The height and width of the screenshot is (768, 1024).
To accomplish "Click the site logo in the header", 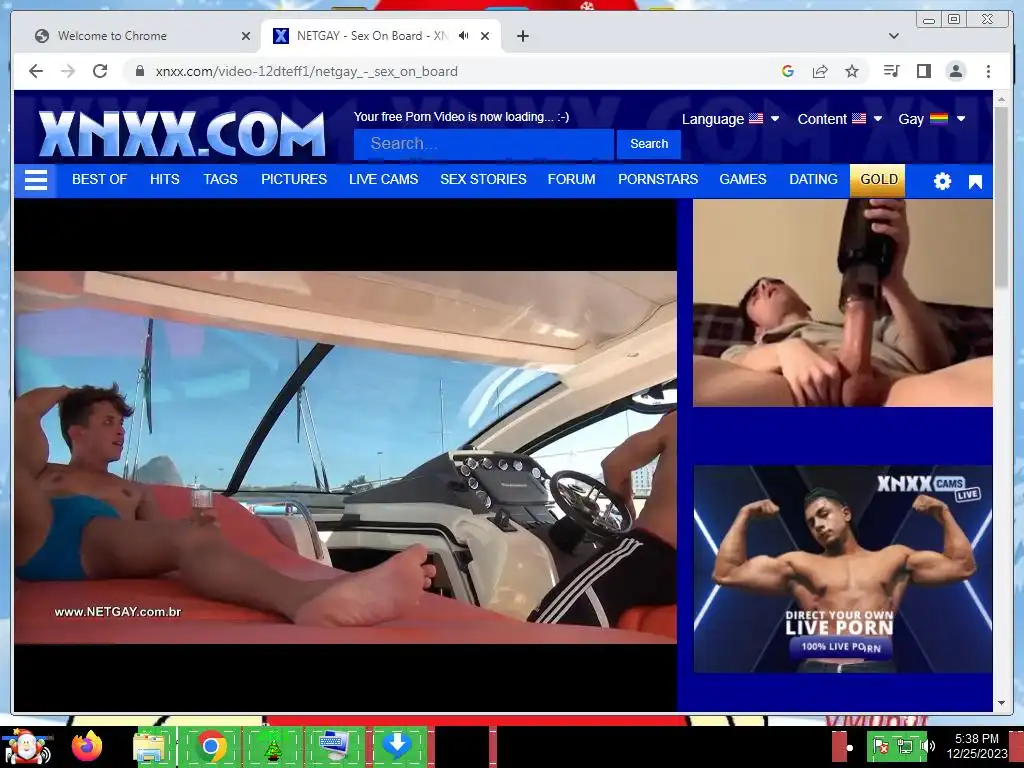I will coord(182,133).
